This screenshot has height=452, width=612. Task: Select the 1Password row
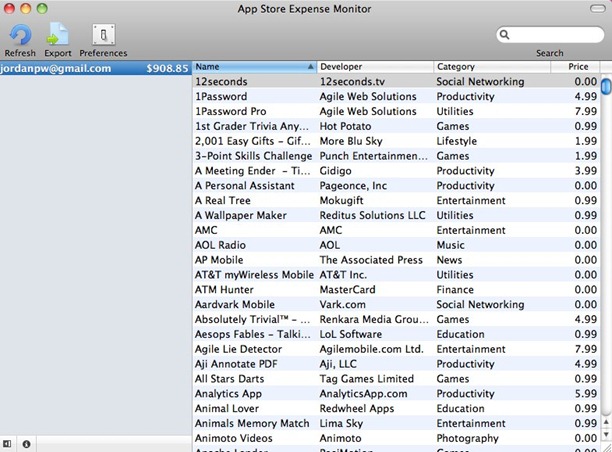pos(396,96)
